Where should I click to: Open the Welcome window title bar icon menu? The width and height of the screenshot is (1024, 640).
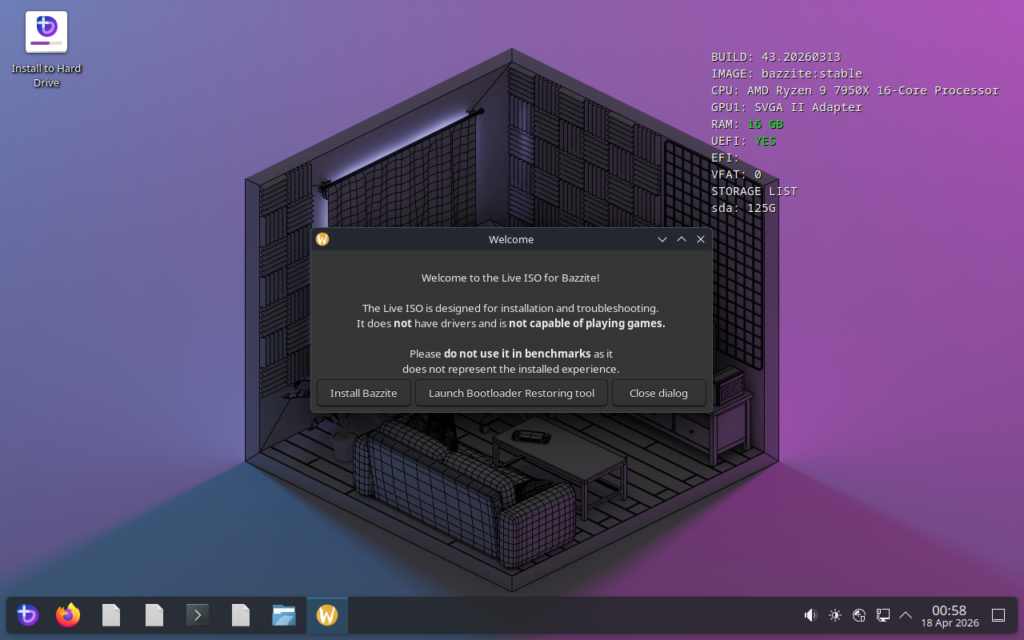pyautogui.click(x=322, y=240)
